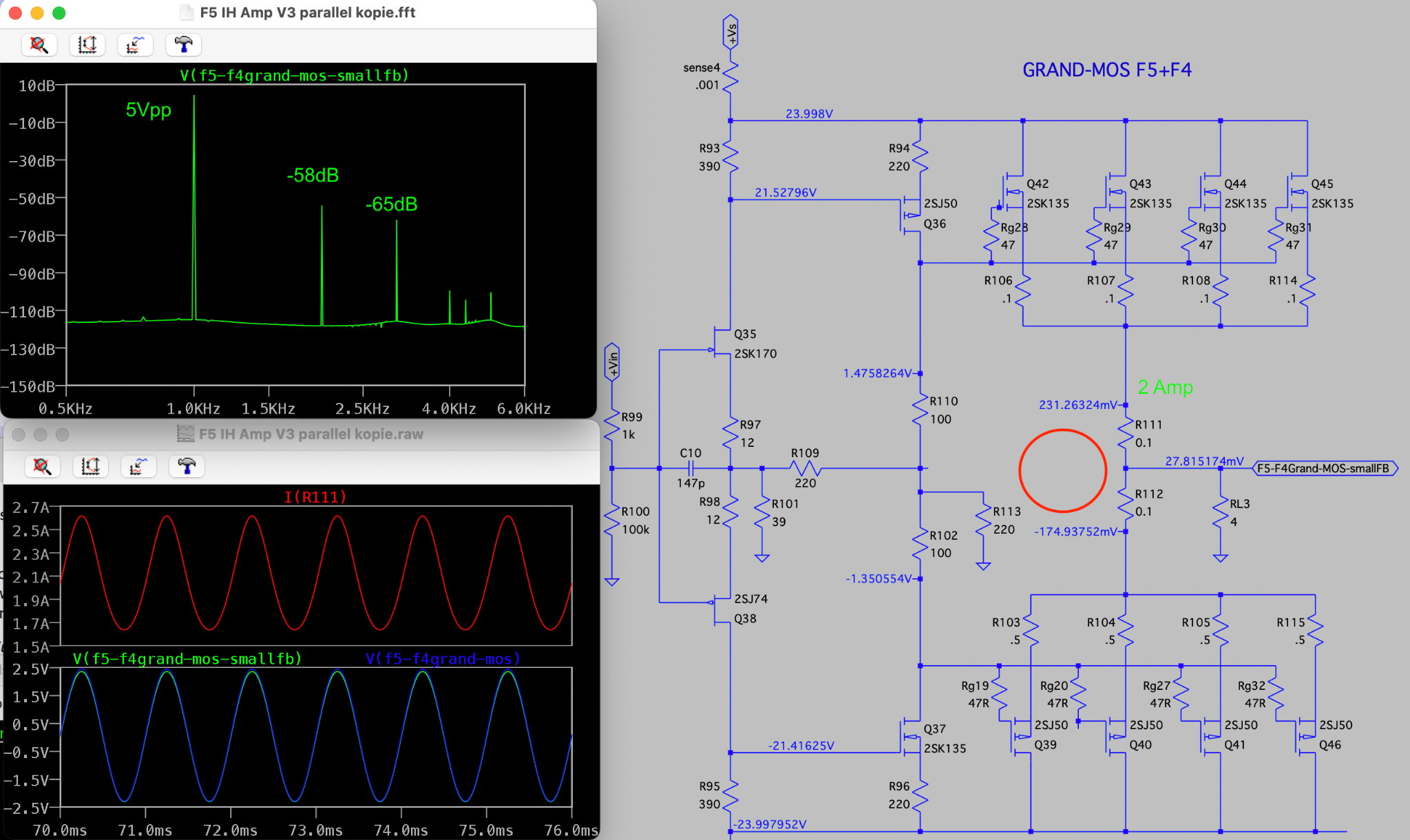Open control panel hammer in FFT window
Viewport: 1410px width, 840px height.
(183, 45)
